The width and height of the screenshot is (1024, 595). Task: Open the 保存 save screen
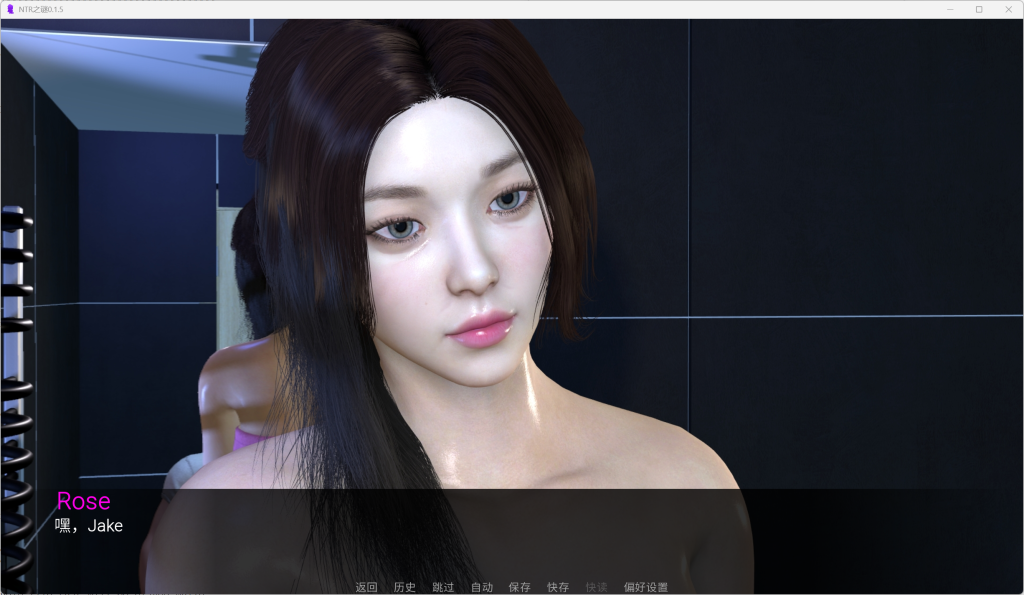tap(519, 587)
